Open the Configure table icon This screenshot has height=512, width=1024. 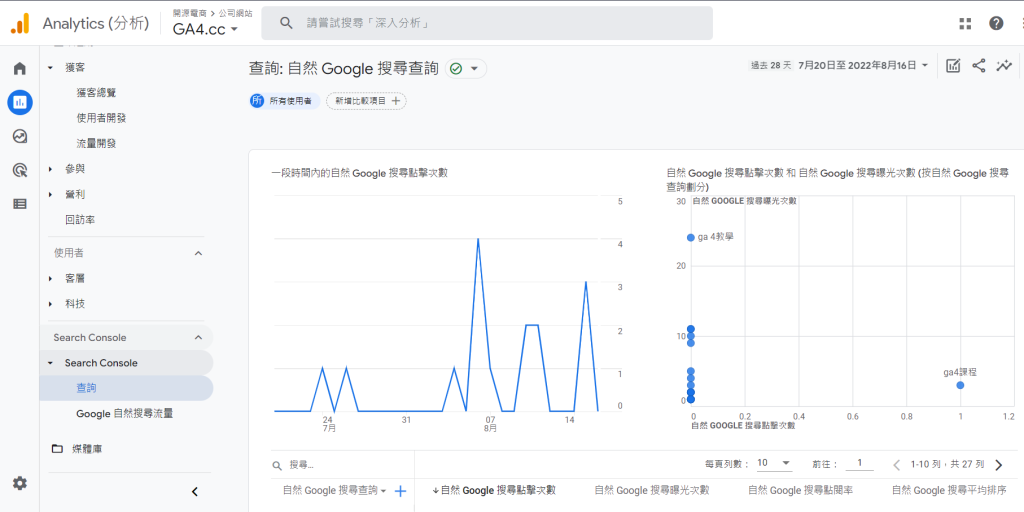point(20,204)
